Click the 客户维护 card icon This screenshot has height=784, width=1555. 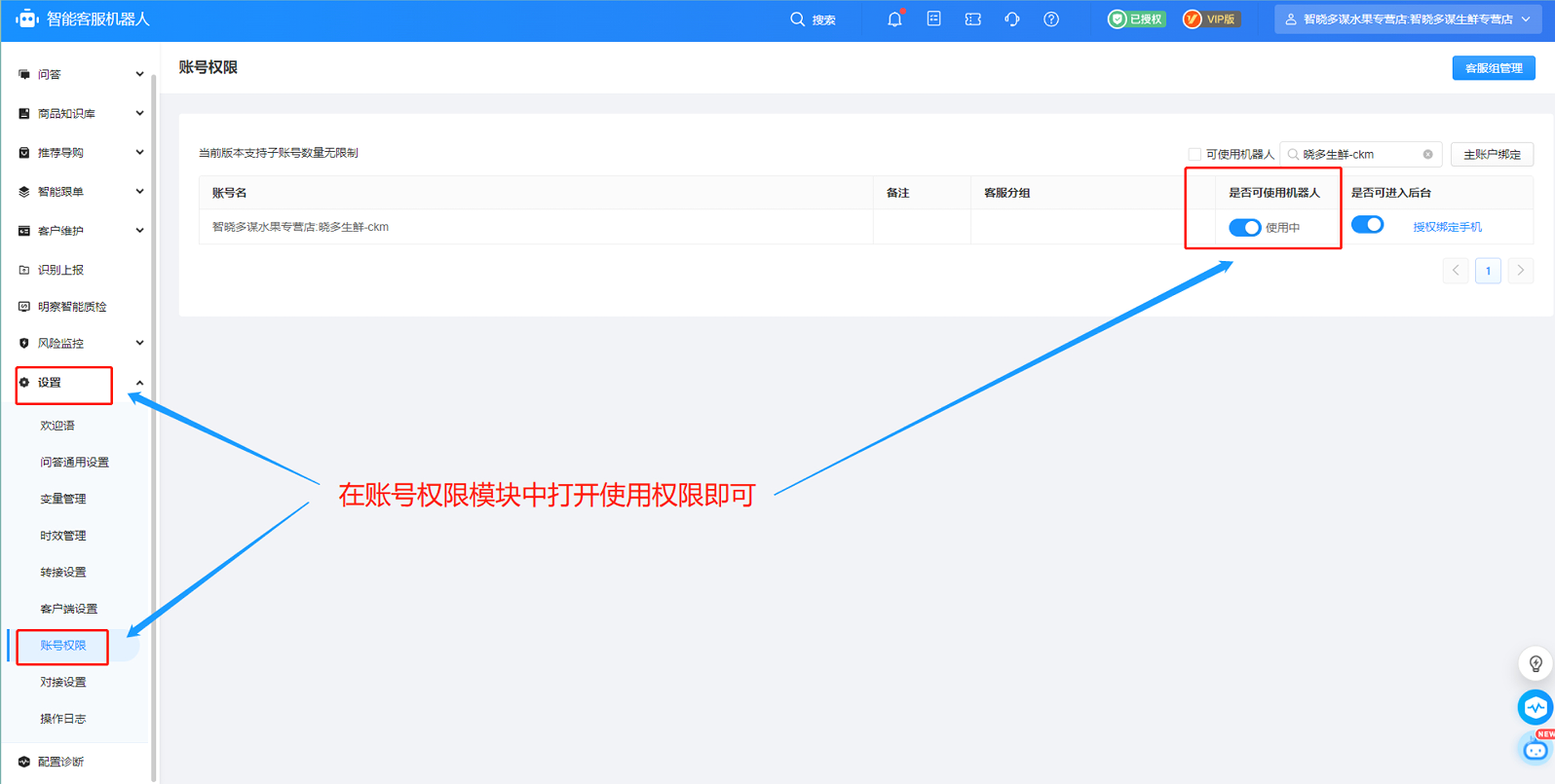point(24,231)
